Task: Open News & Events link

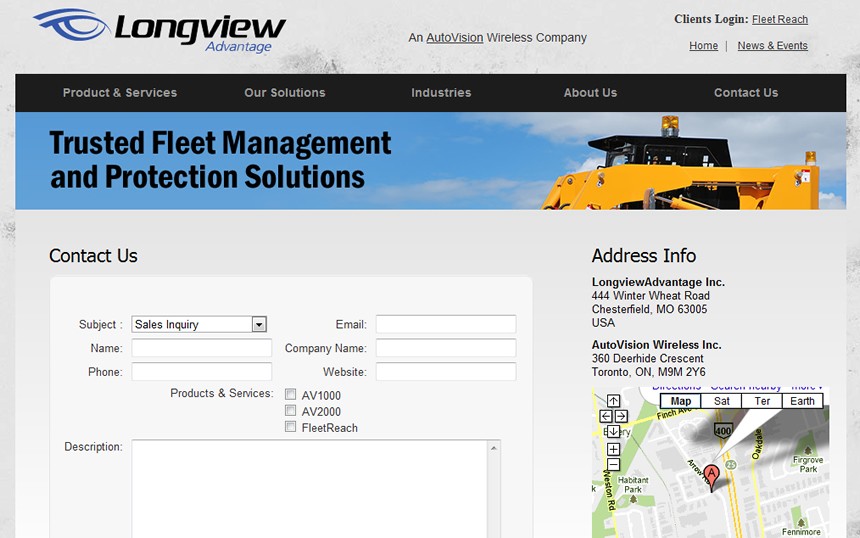Action: [x=772, y=46]
